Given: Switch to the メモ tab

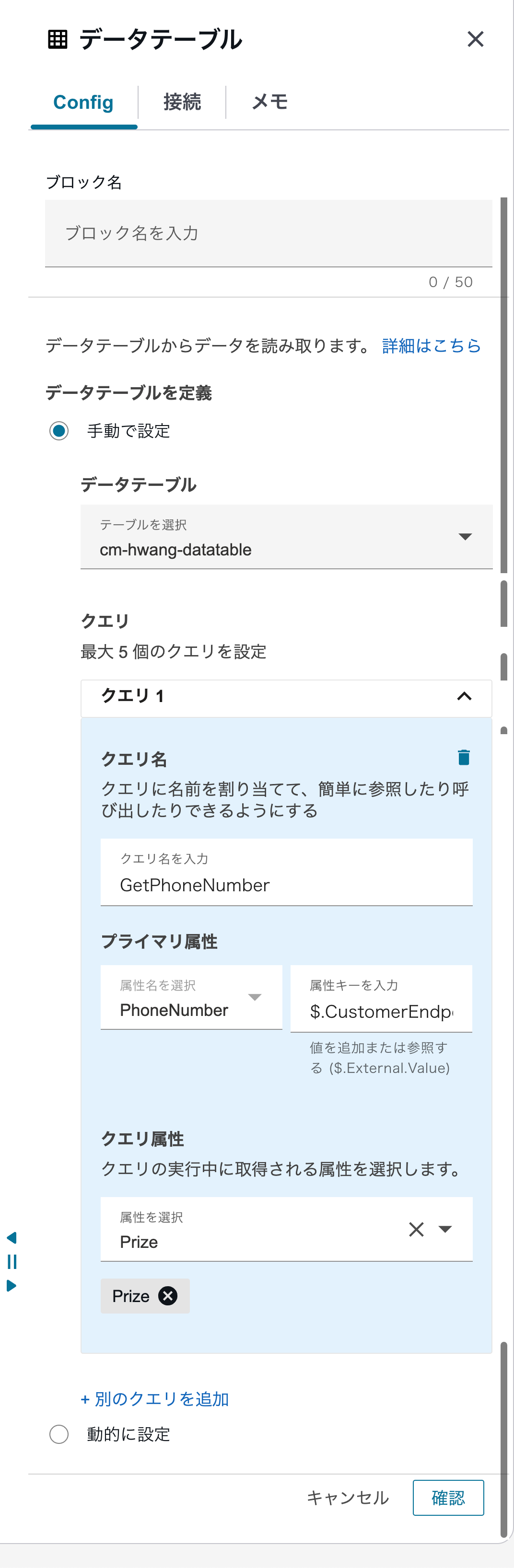Looking at the screenshot, I should pos(269,102).
